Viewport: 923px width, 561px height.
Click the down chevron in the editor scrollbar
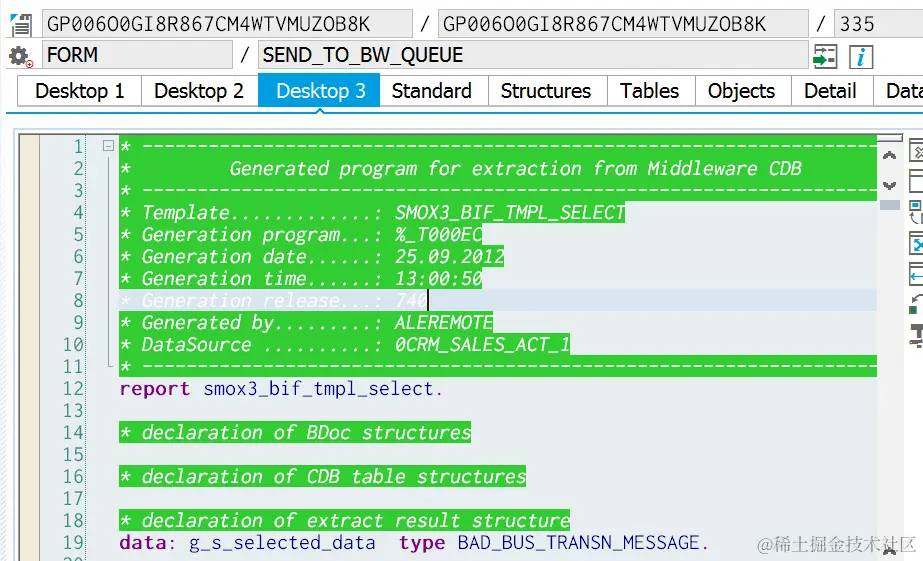click(x=889, y=185)
